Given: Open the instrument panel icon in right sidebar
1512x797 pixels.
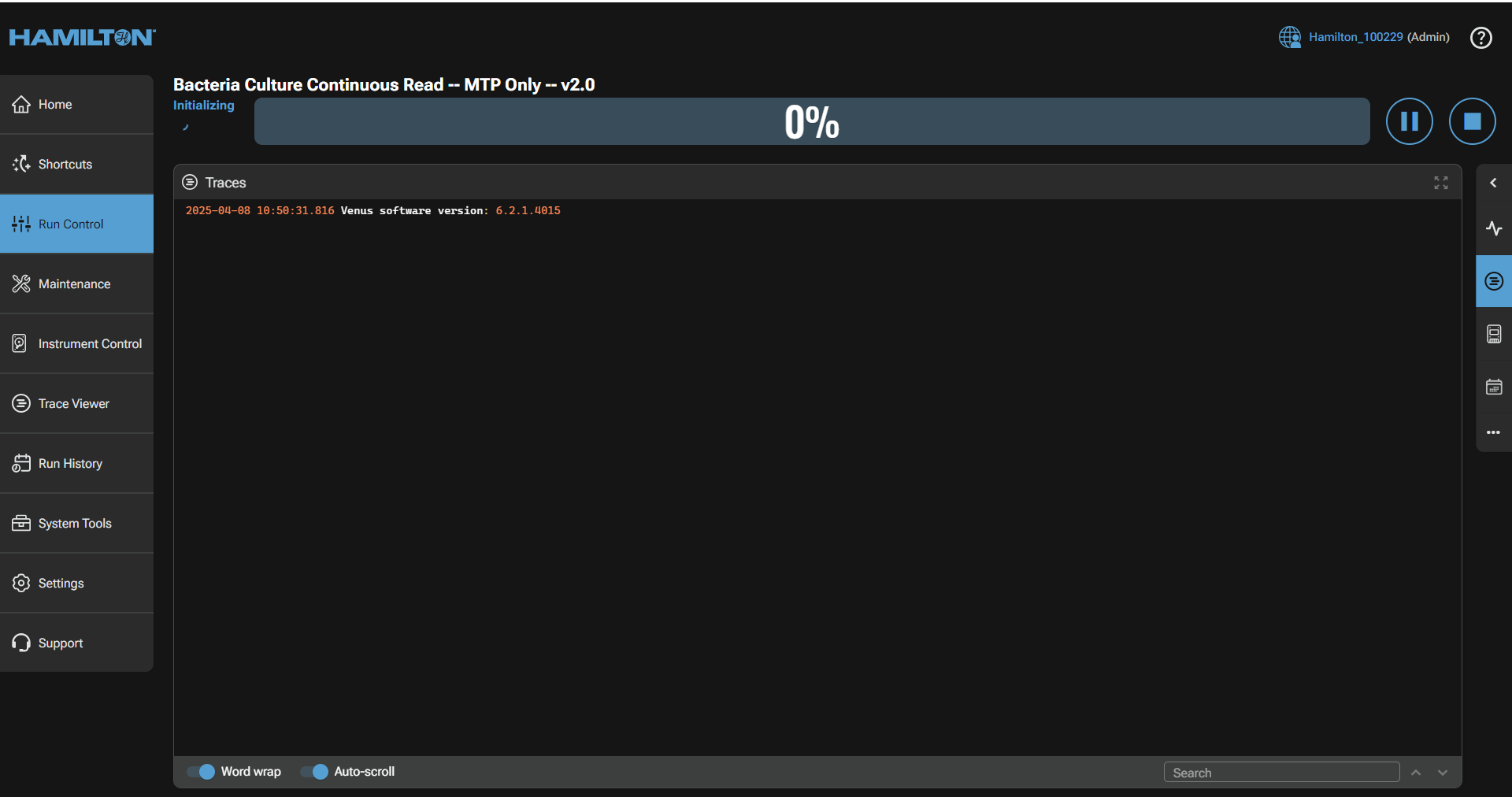Looking at the screenshot, I should (x=1493, y=334).
